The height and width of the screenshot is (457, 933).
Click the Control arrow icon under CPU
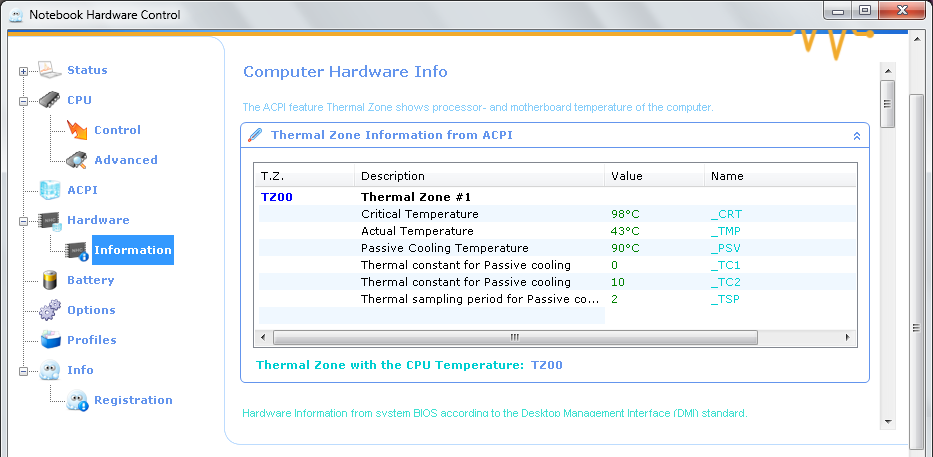click(77, 130)
